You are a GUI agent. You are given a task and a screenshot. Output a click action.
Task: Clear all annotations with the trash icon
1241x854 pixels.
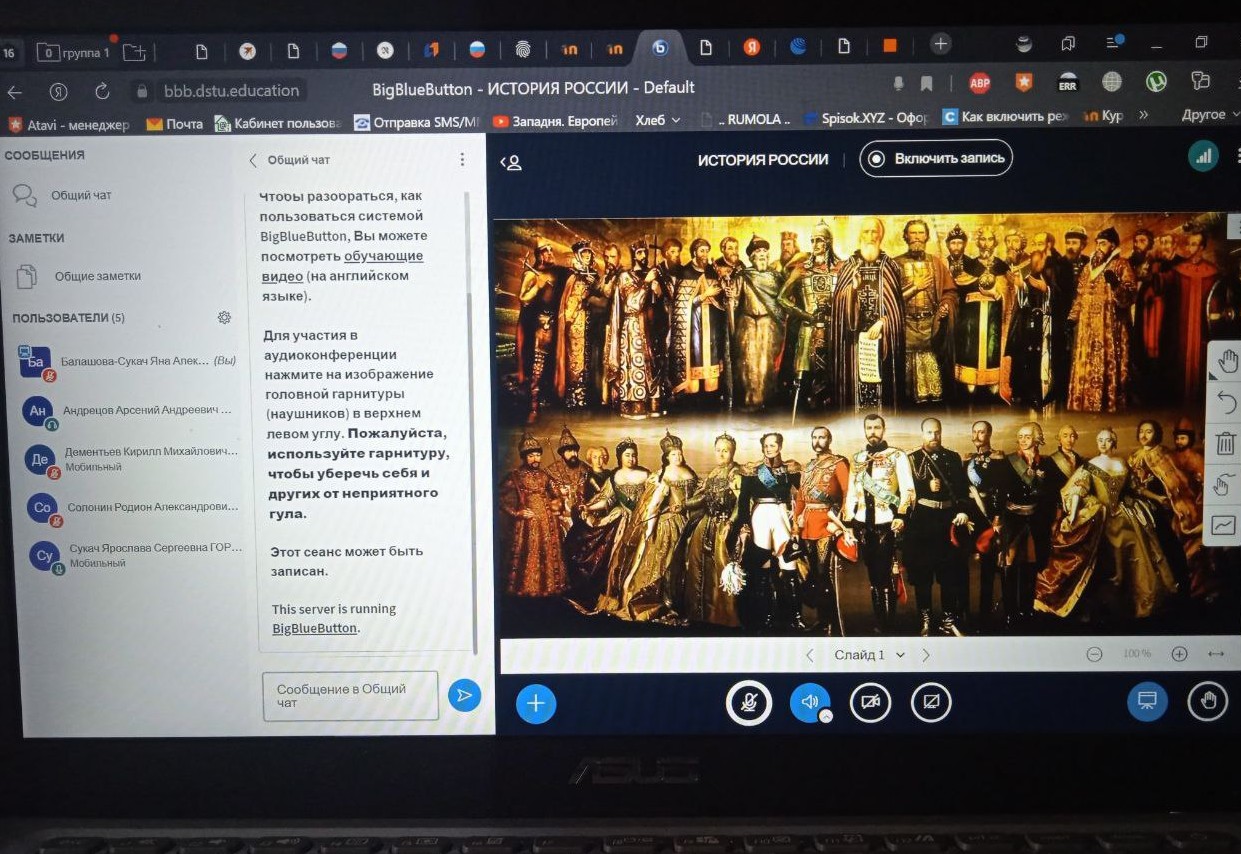pos(1227,443)
